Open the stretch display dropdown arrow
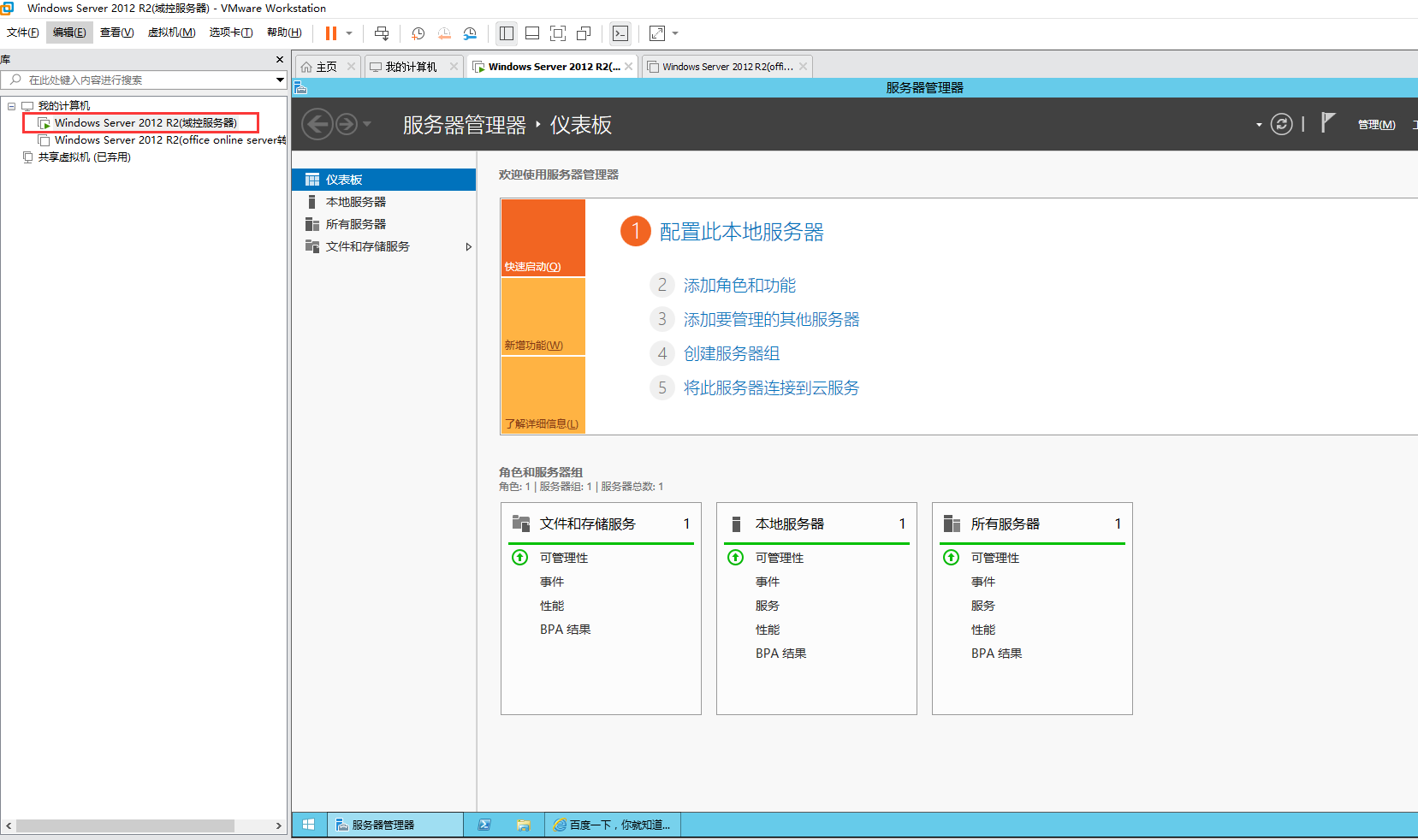The height and width of the screenshot is (840, 1418). pos(675,33)
